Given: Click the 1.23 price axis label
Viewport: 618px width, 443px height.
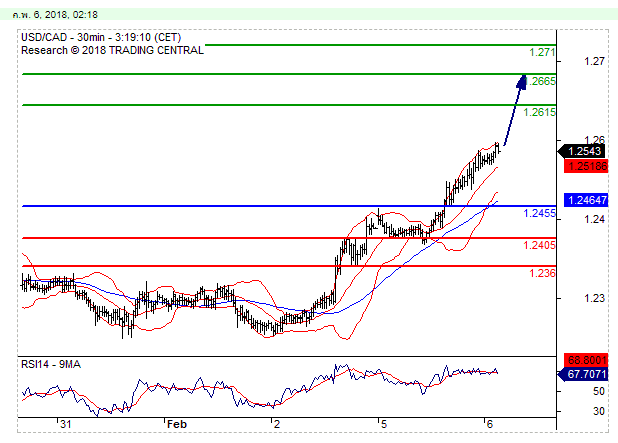Looking at the screenshot, I should click(x=594, y=298).
